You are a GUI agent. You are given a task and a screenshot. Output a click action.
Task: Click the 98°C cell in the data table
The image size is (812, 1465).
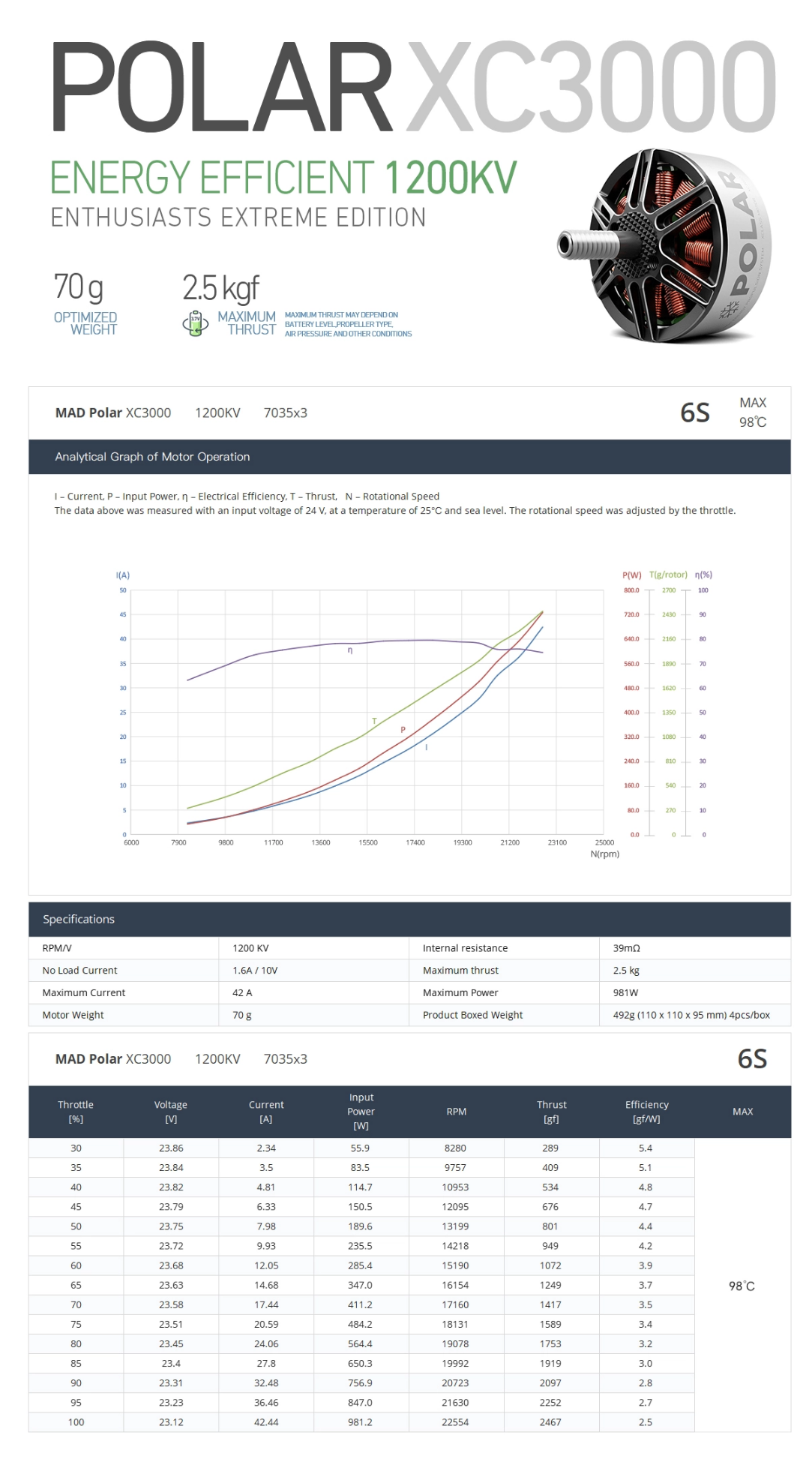(x=742, y=1286)
